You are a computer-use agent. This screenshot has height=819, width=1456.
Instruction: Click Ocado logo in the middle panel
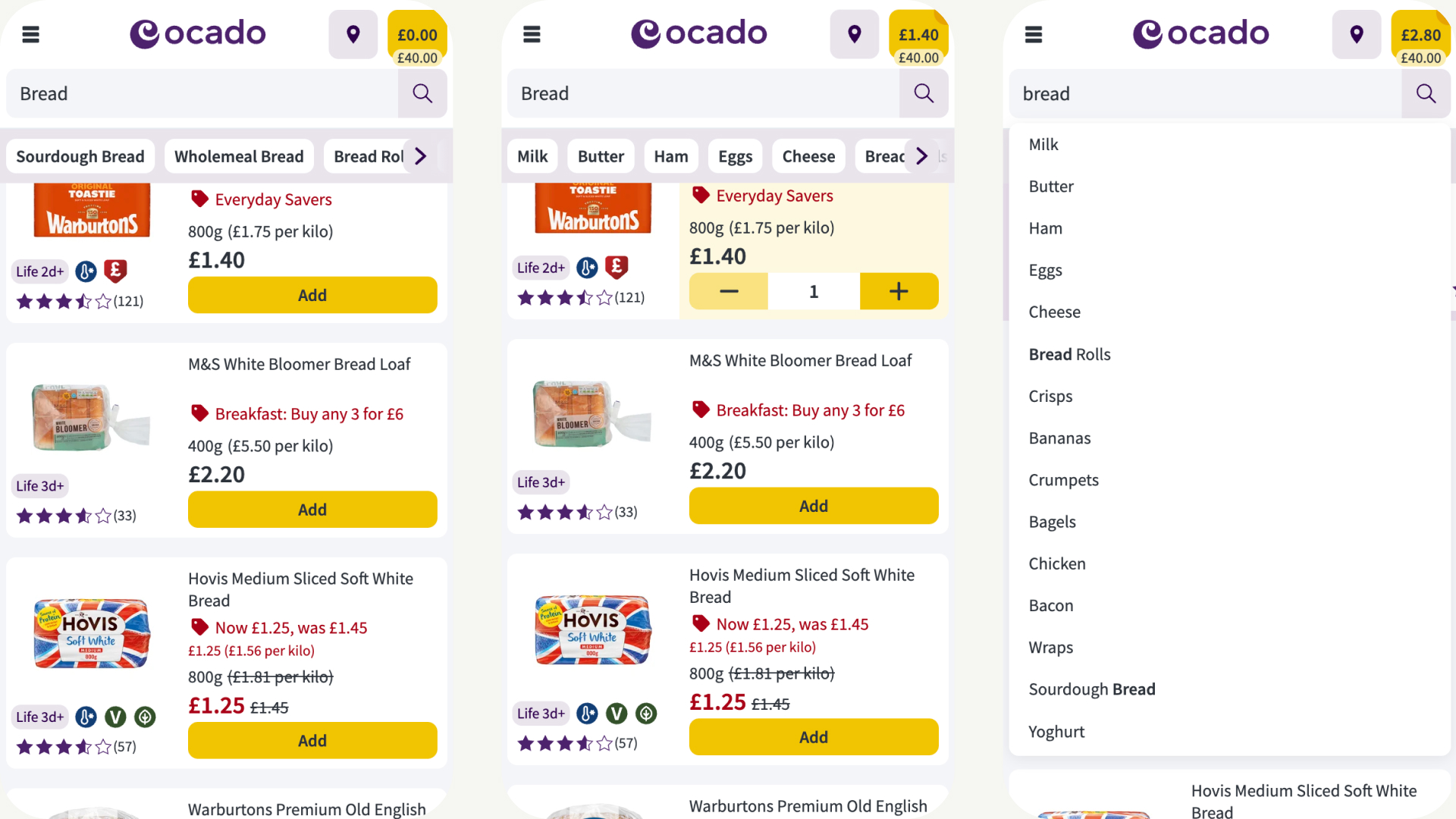coord(699,33)
